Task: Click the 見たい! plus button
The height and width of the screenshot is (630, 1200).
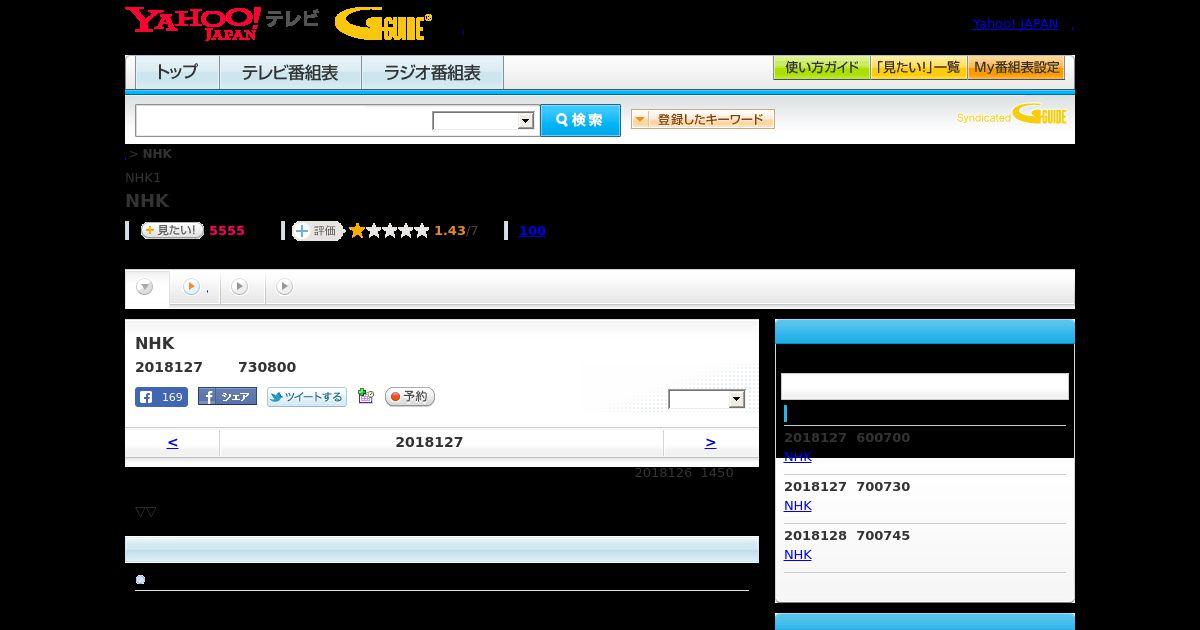Action: click(172, 230)
